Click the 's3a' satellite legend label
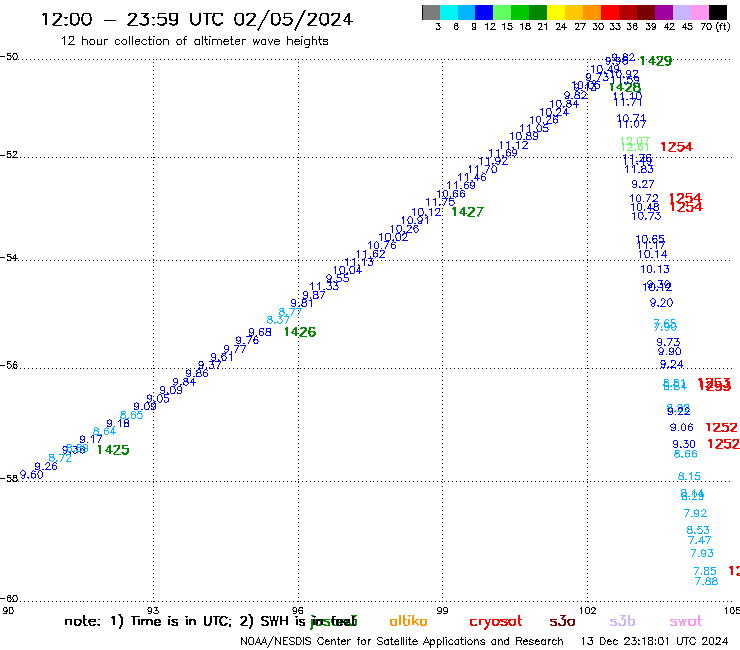Screen dimensions: 740x650 coord(562,622)
